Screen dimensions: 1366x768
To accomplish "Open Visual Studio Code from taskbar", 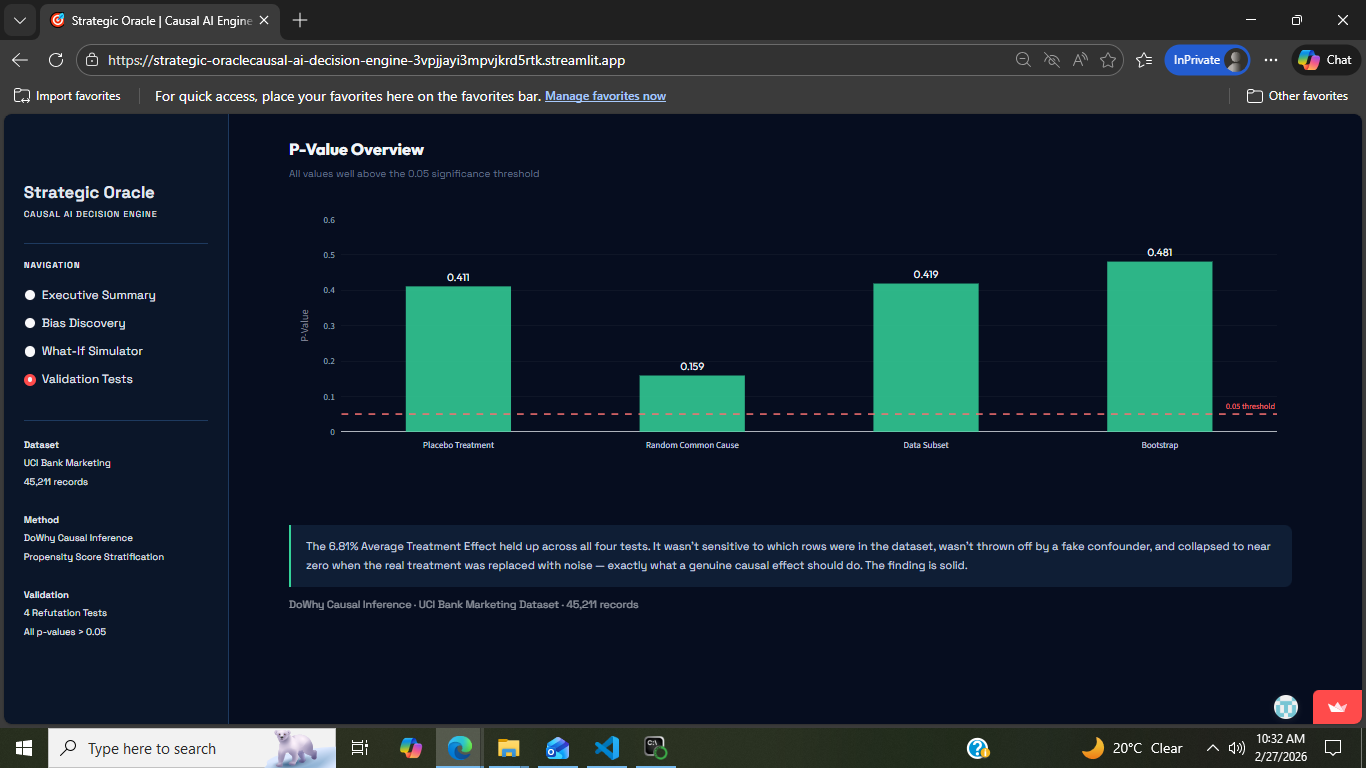I will pyautogui.click(x=607, y=748).
